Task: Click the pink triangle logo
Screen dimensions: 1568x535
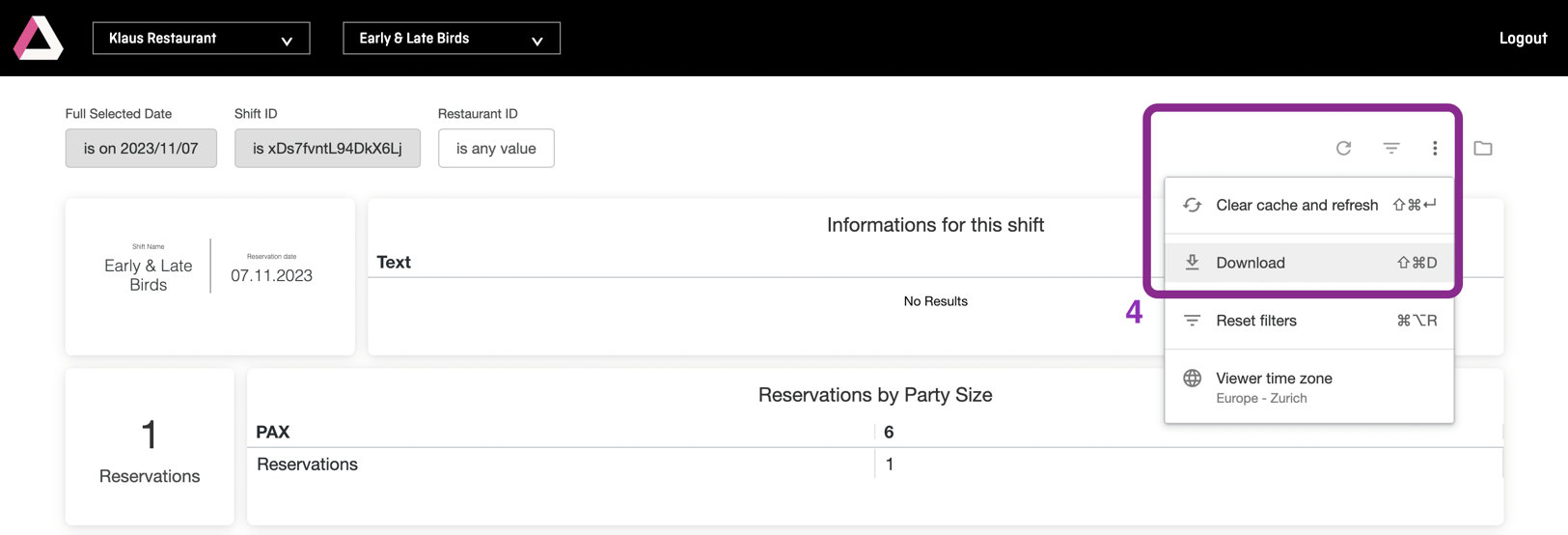Action: pos(39,39)
